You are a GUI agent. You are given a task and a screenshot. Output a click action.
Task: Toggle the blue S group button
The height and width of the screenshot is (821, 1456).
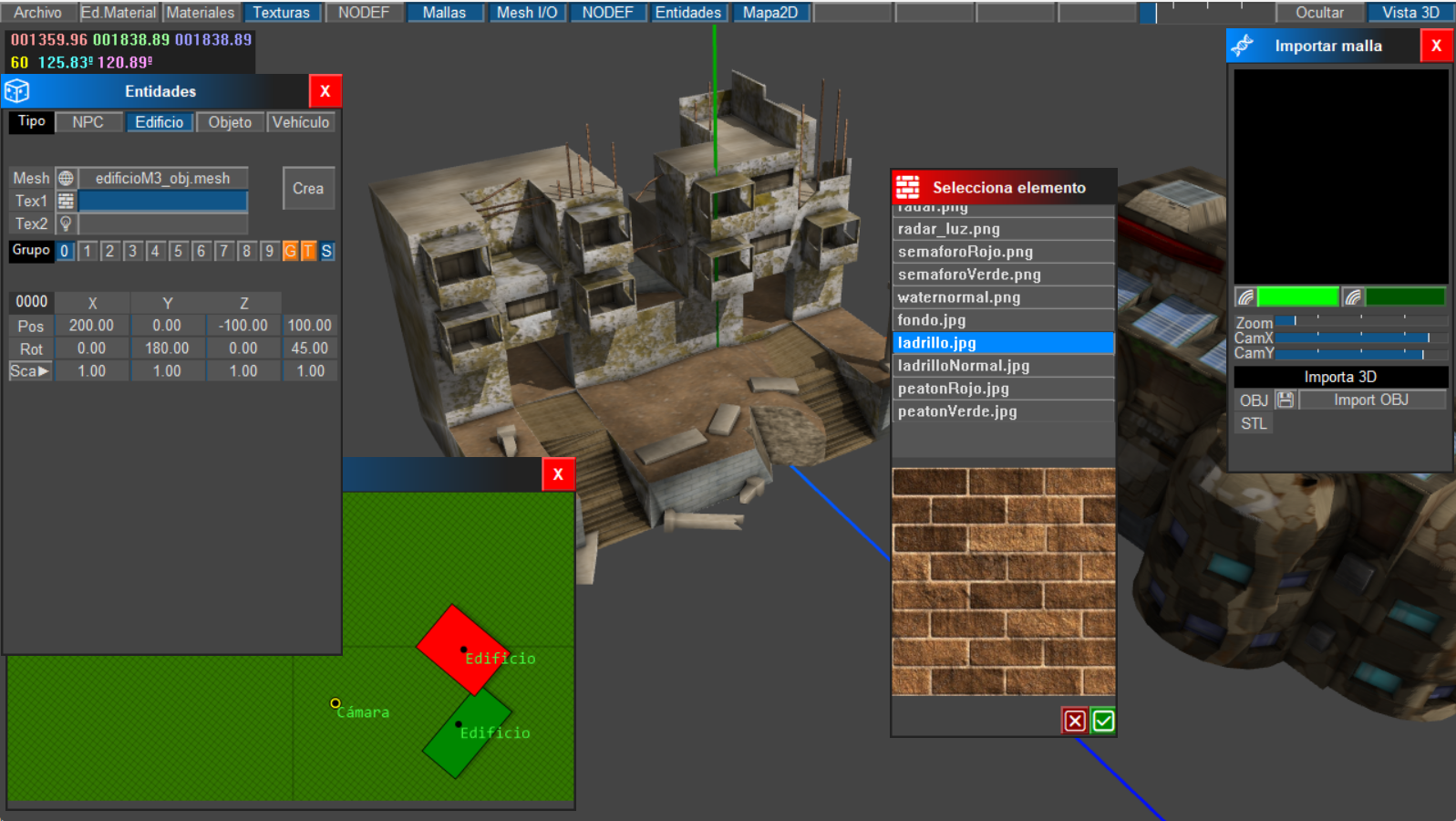pyautogui.click(x=326, y=252)
